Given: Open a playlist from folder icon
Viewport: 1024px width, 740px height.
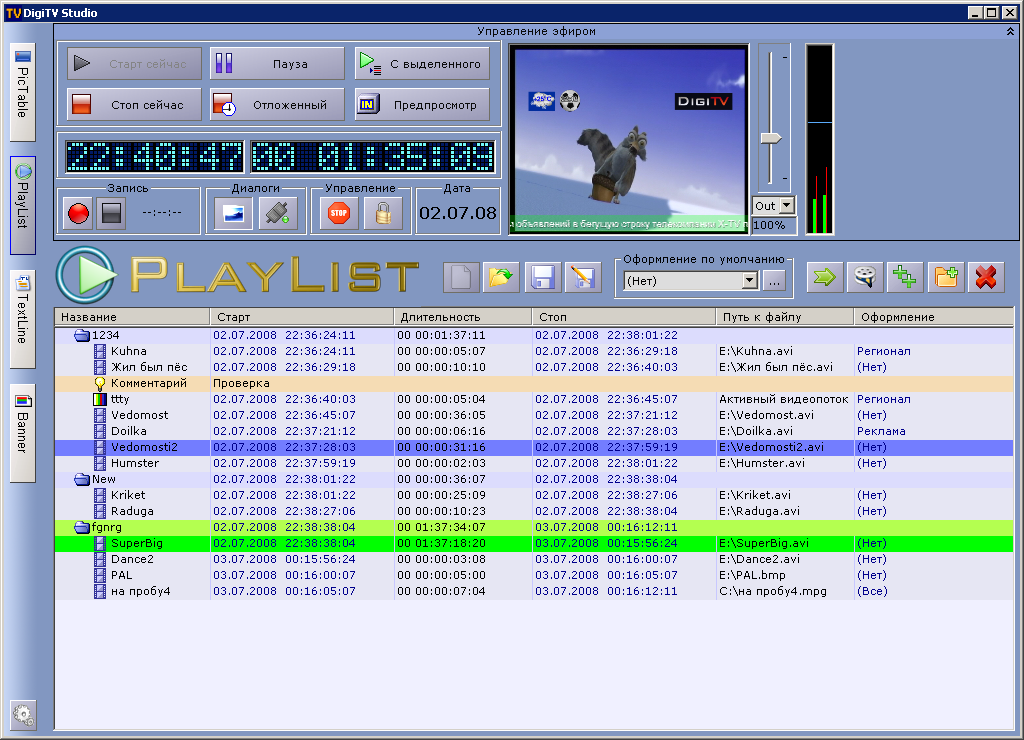Looking at the screenshot, I should (501, 278).
